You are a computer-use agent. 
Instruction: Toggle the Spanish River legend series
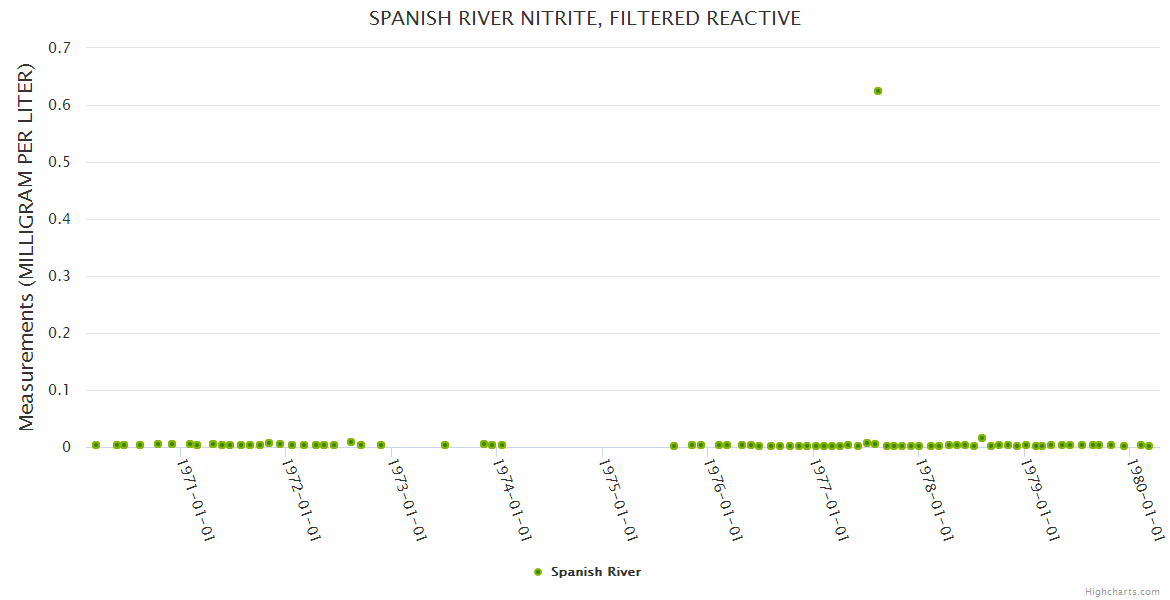pyautogui.click(x=595, y=572)
